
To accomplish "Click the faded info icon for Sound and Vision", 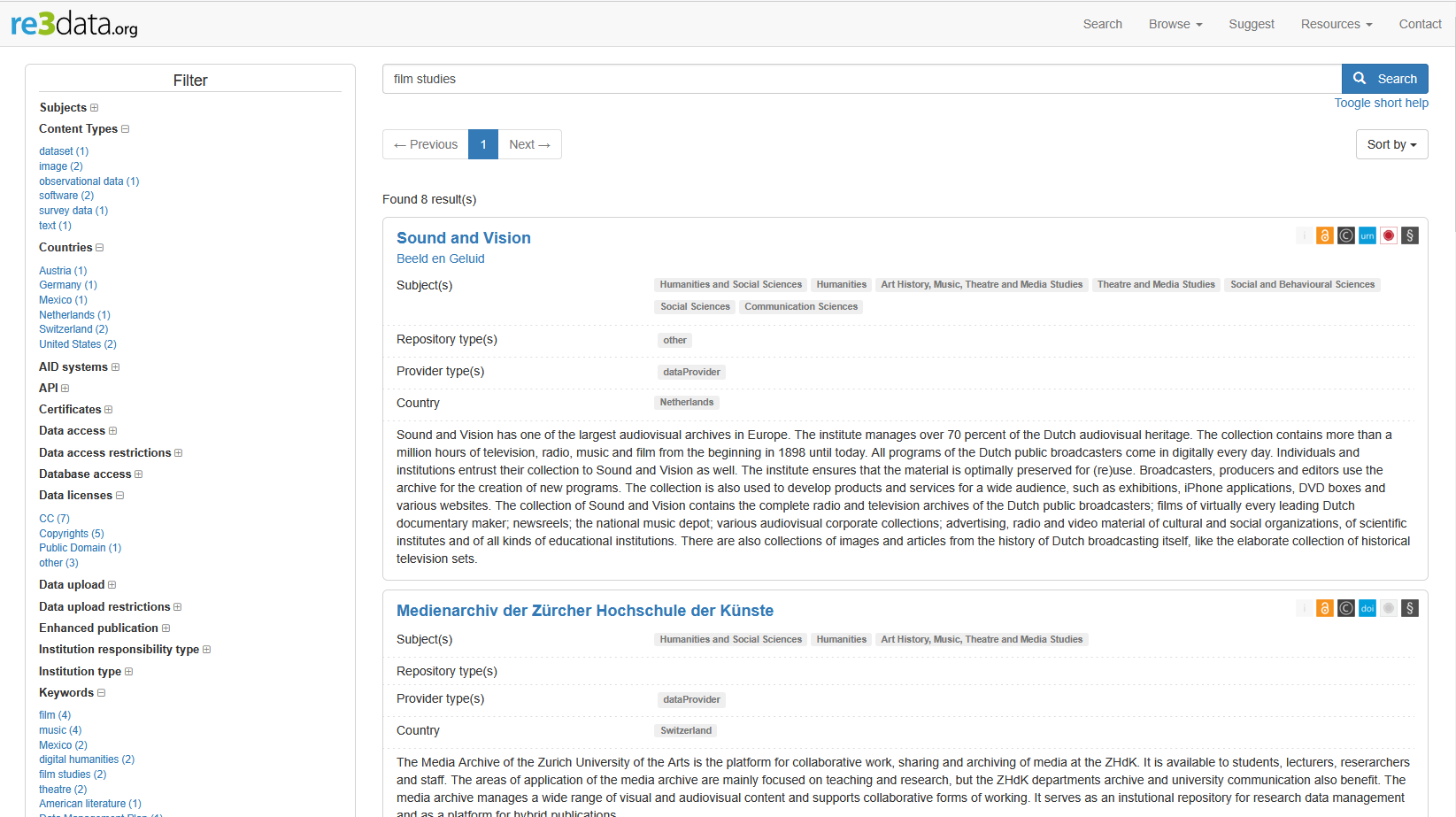I will point(1304,235).
